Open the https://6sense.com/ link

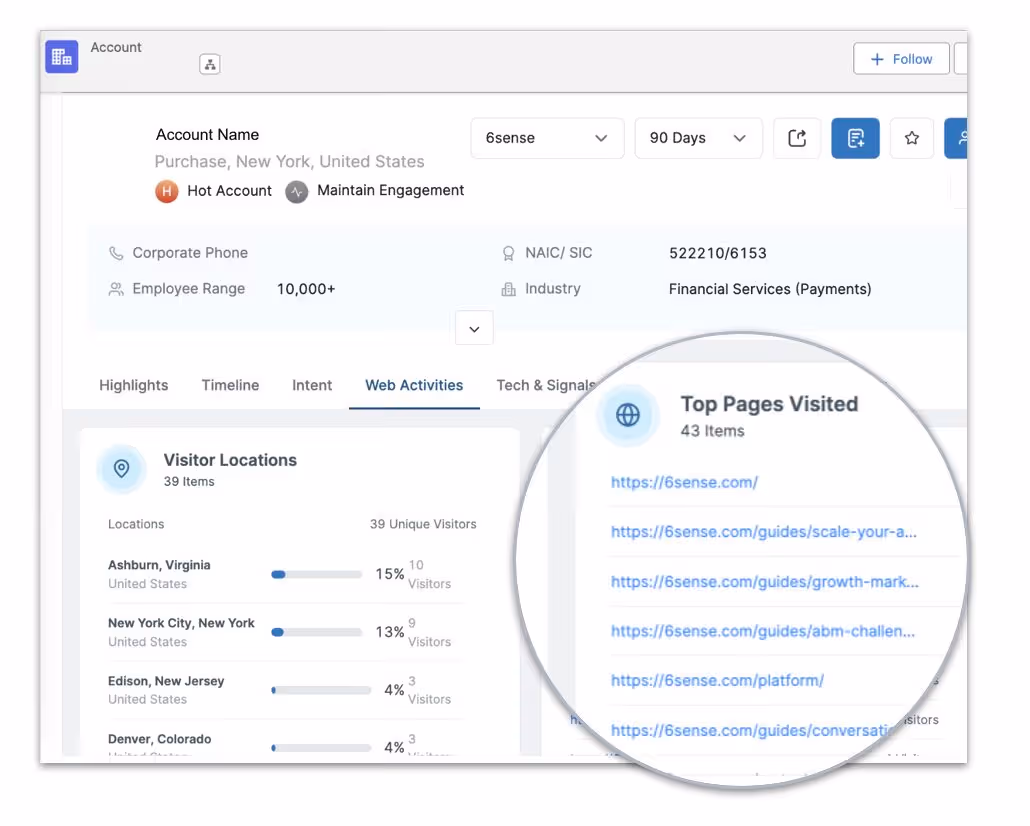tap(684, 482)
